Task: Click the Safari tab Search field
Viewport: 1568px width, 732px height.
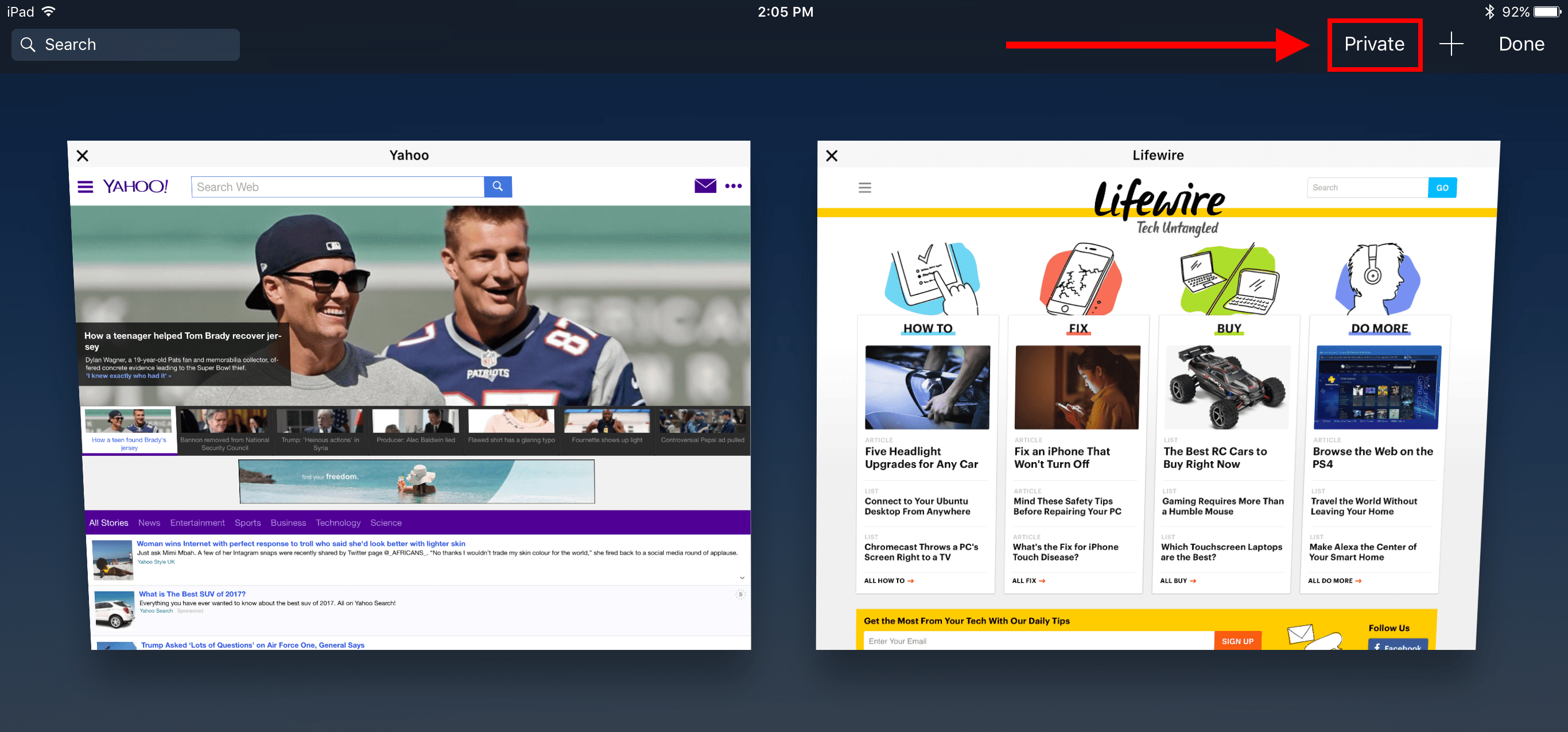Action: coord(125,44)
